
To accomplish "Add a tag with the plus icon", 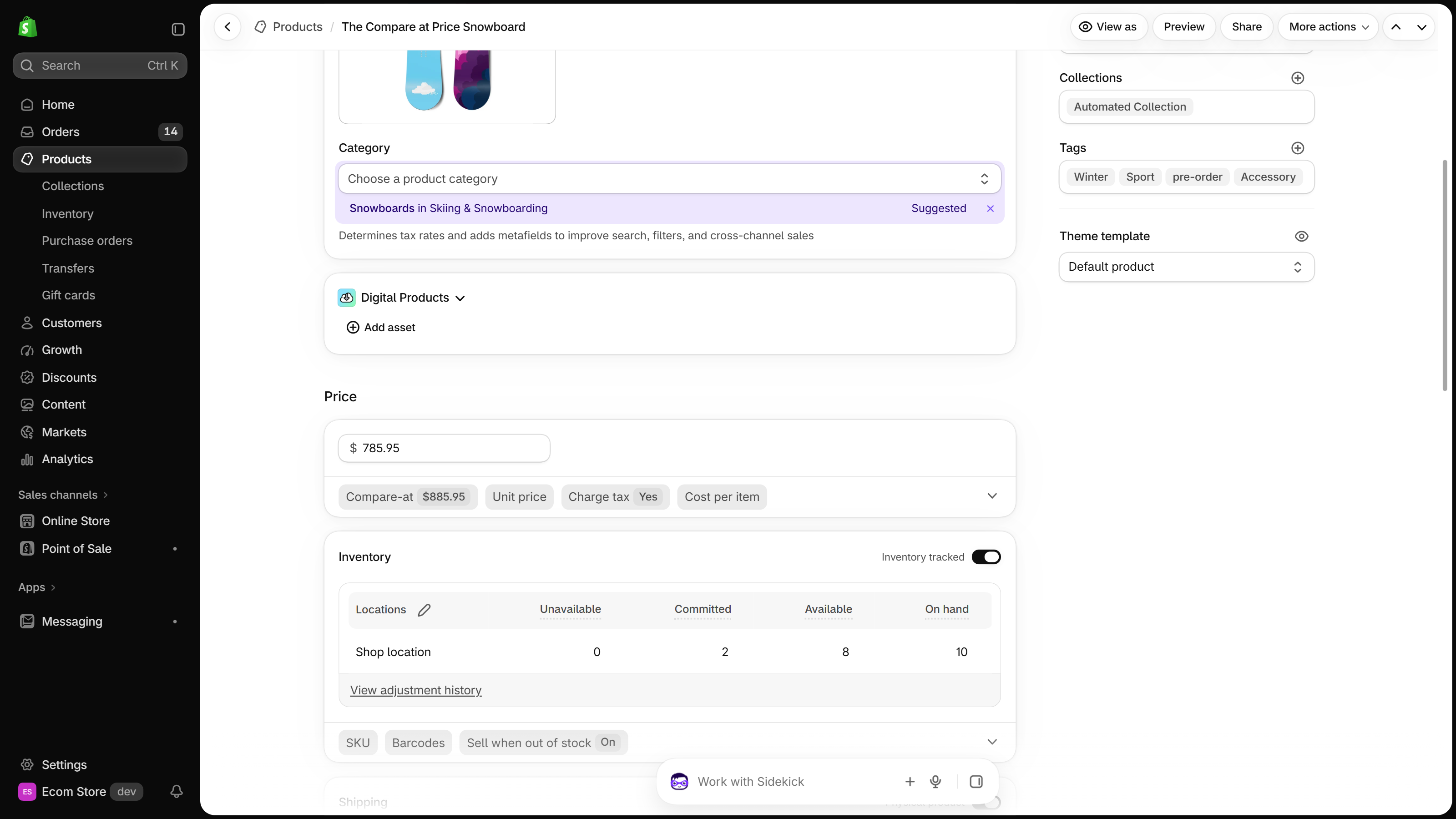I will [x=1298, y=148].
